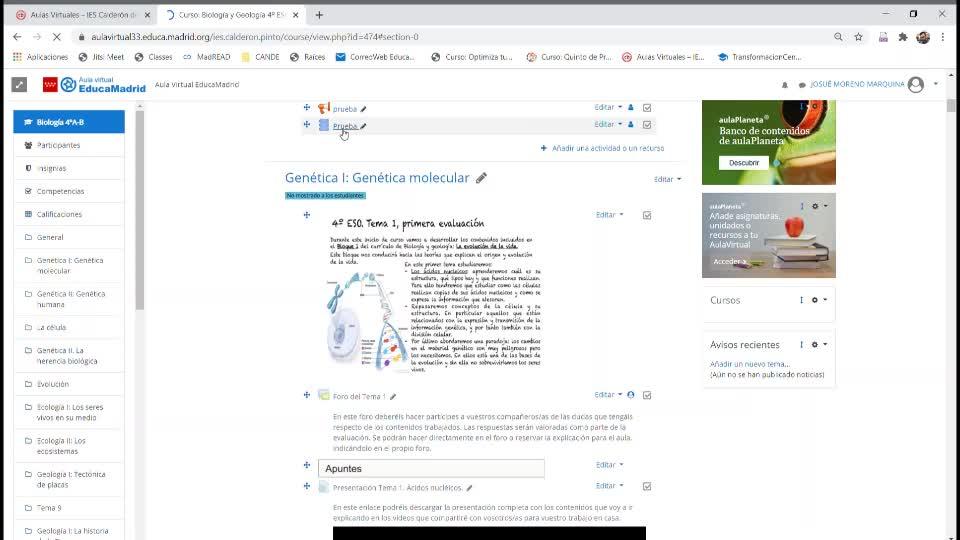Open Competencias in the side menu
The height and width of the screenshot is (540, 960).
click(x=69, y=191)
